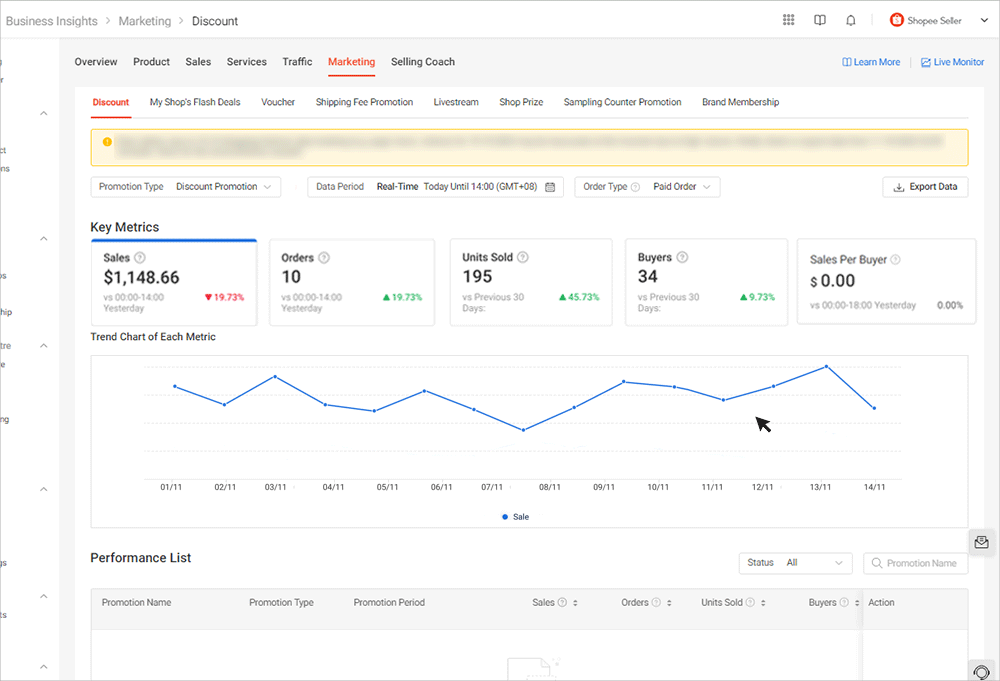Open the mailbox widget icon

[x=982, y=542]
